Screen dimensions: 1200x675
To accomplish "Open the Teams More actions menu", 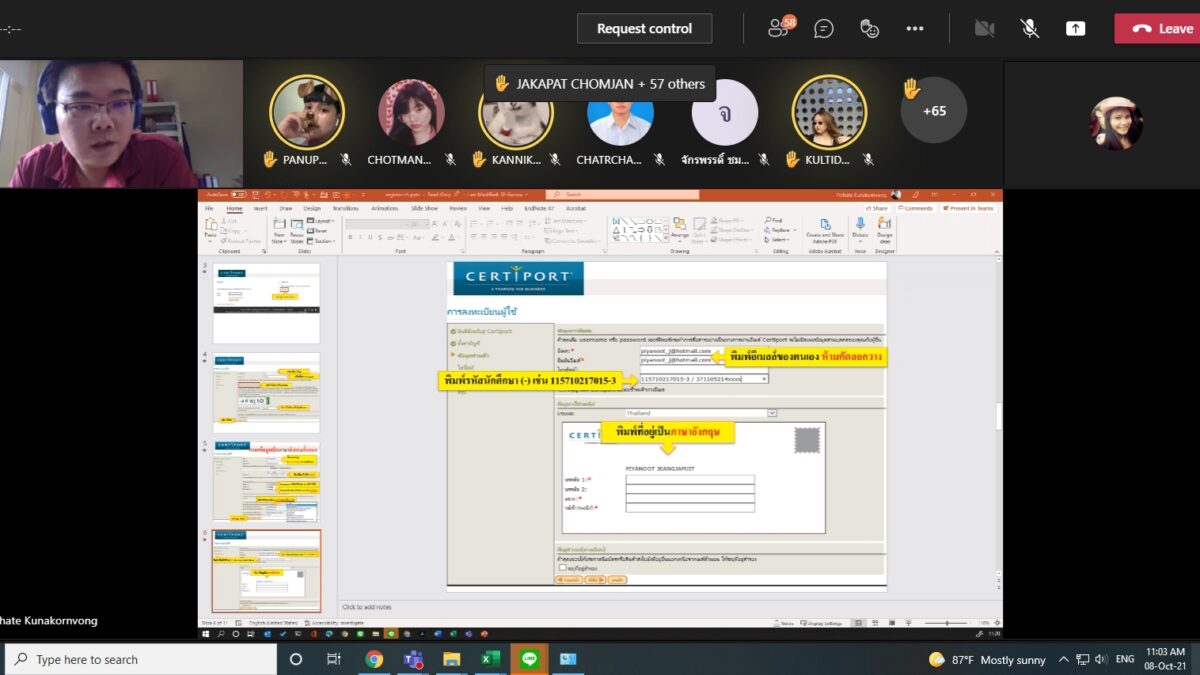I will (915, 29).
